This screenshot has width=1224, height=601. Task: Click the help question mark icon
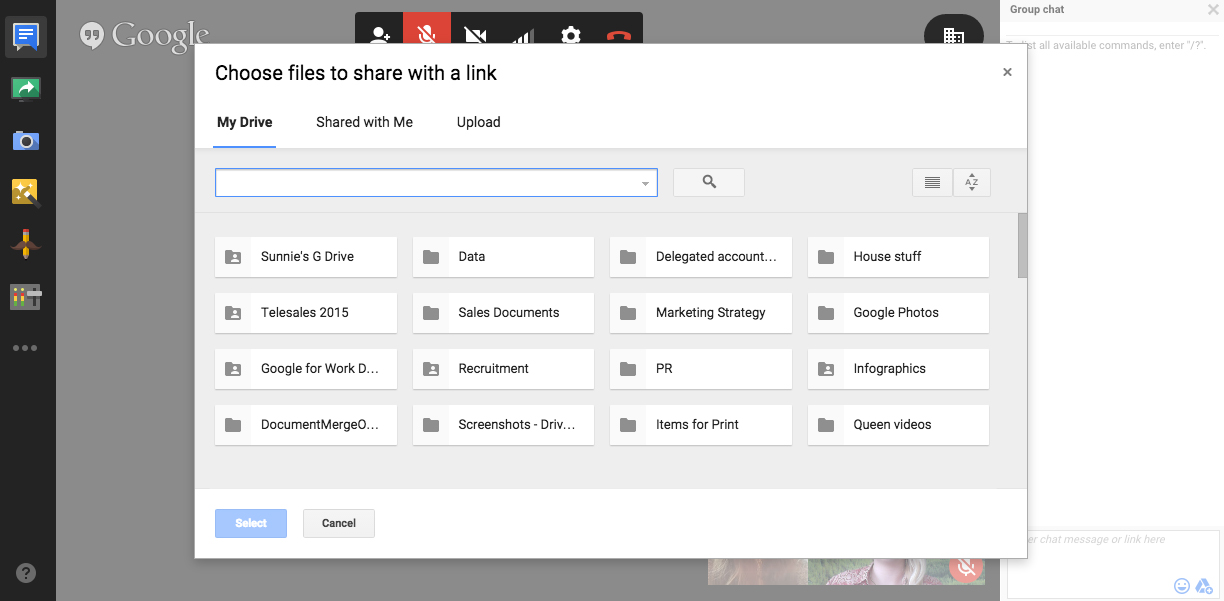click(27, 573)
